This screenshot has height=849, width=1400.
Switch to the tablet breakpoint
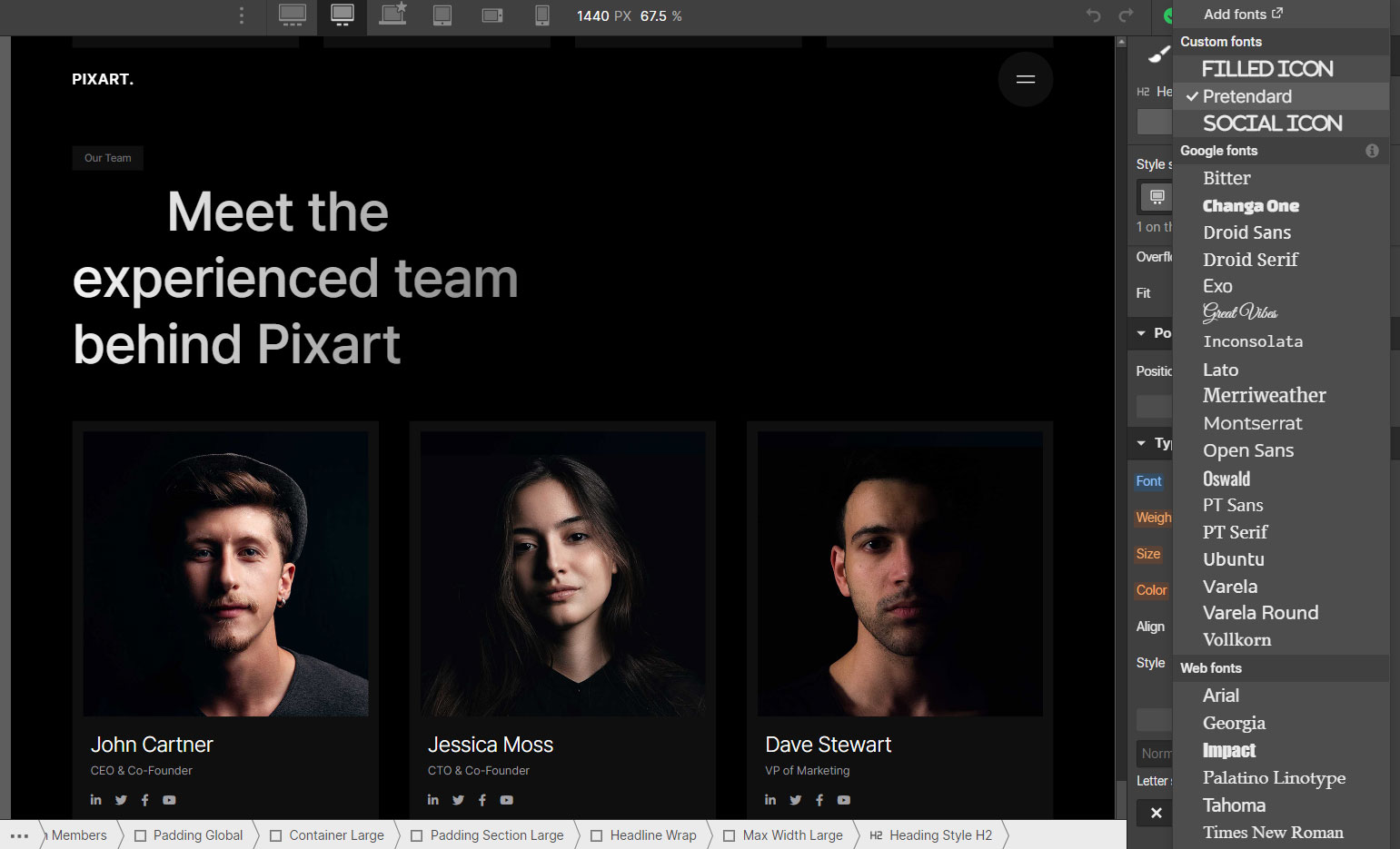click(x=442, y=15)
